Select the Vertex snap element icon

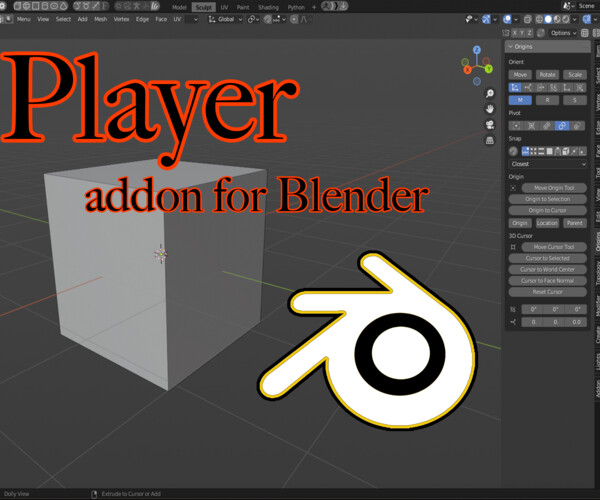533,151
